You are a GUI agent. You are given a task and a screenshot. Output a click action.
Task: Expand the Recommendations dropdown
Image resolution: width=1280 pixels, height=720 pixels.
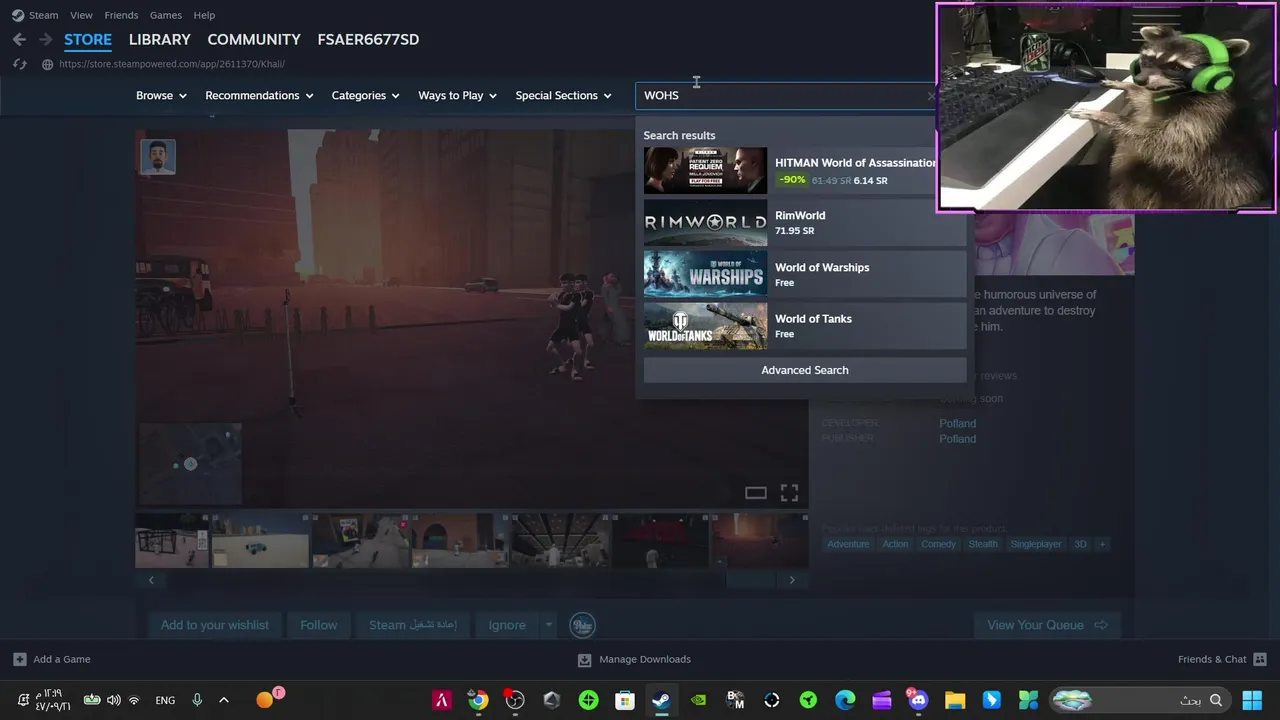pos(259,95)
